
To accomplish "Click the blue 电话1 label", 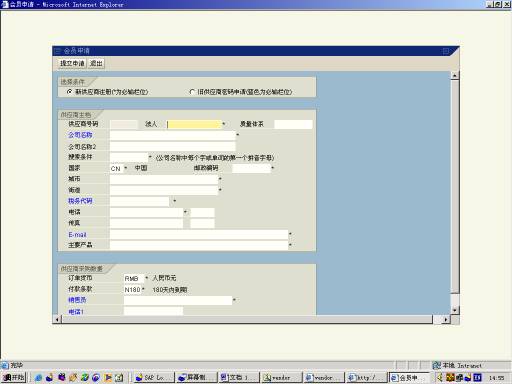I will click(76, 312).
